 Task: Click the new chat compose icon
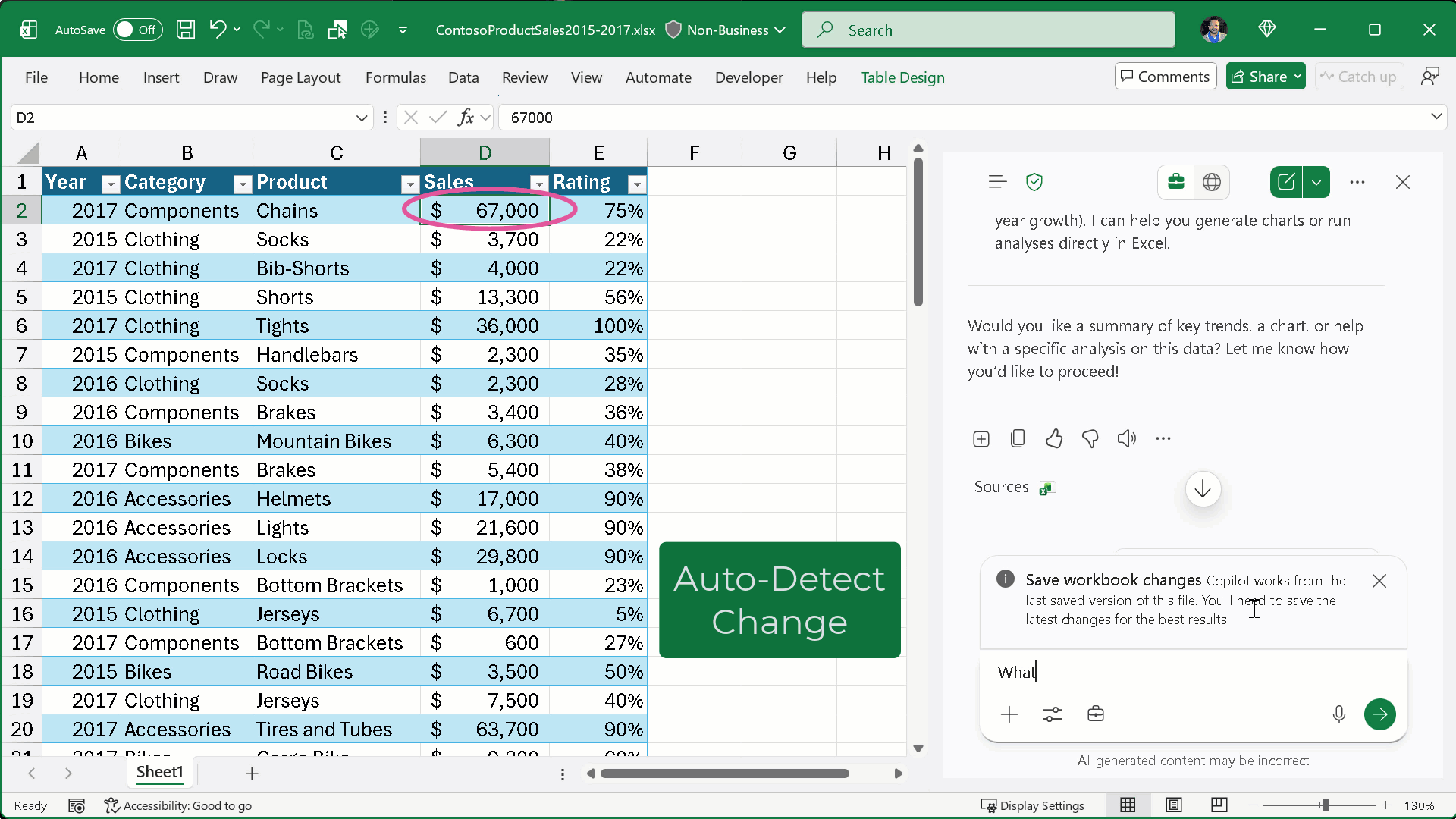point(1286,182)
